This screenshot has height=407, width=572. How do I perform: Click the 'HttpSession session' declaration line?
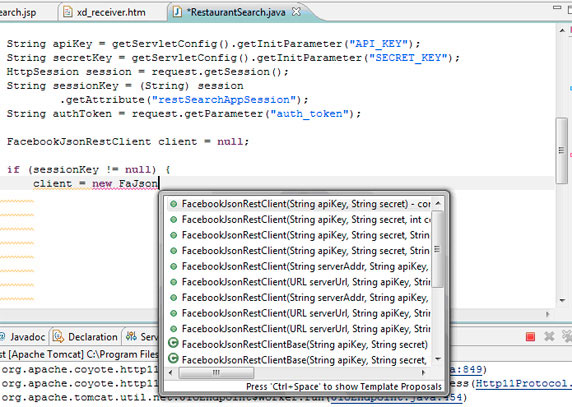point(147,72)
